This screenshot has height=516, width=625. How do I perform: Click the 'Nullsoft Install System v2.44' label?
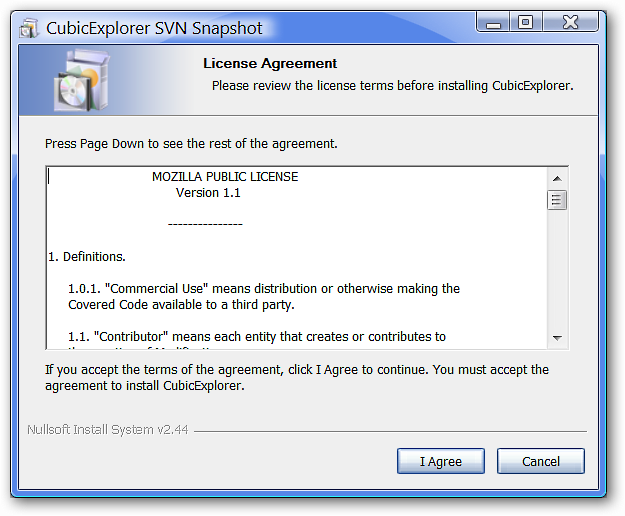coord(108,430)
